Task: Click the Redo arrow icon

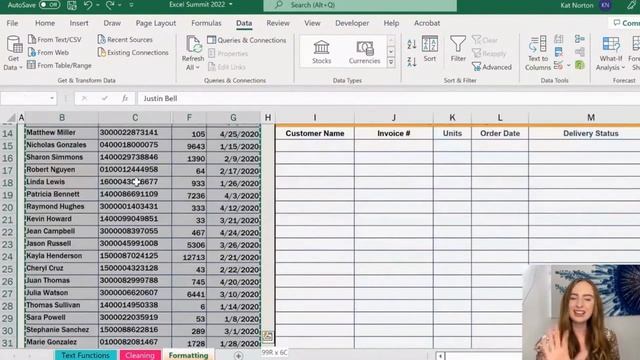Action: (x=110, y=5)
